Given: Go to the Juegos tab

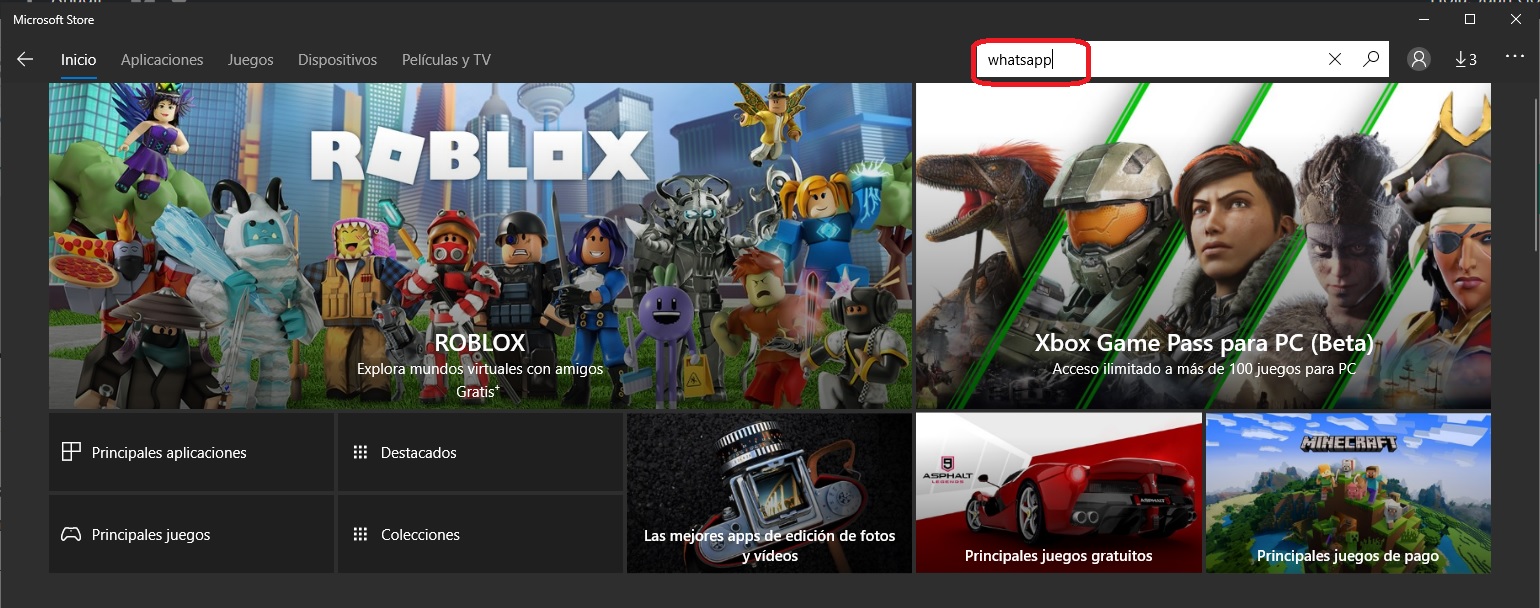Looking at the screenshot, I should pos(250,60).
